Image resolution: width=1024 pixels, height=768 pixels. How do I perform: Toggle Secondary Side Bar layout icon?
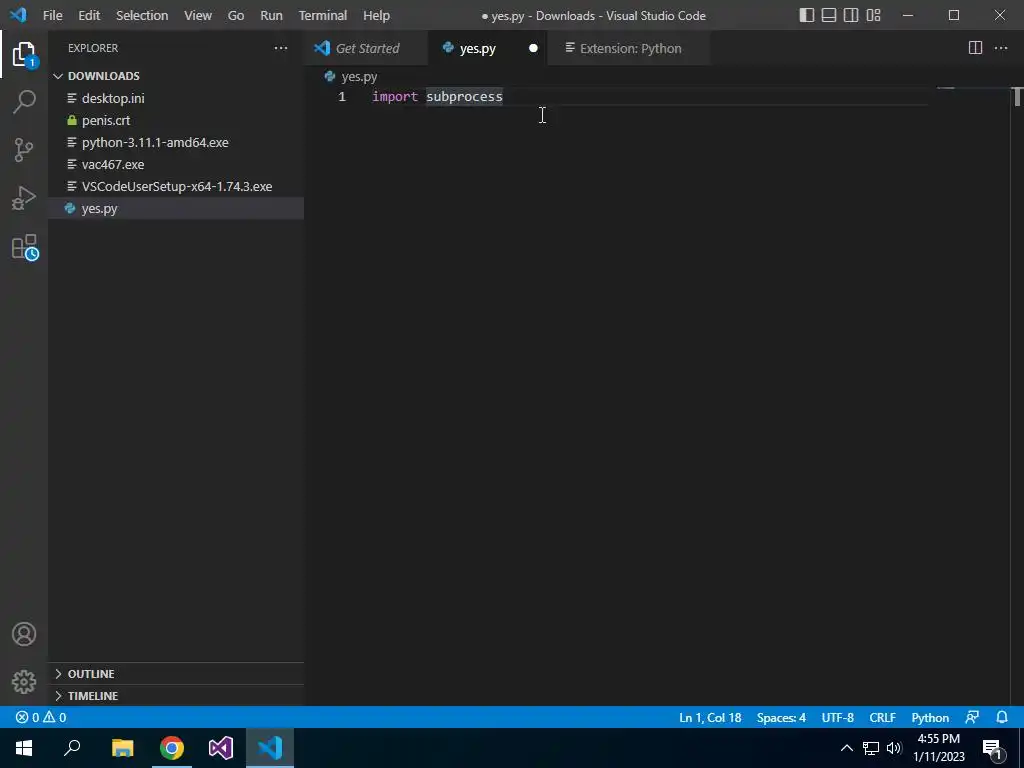[x=851, y=15]
